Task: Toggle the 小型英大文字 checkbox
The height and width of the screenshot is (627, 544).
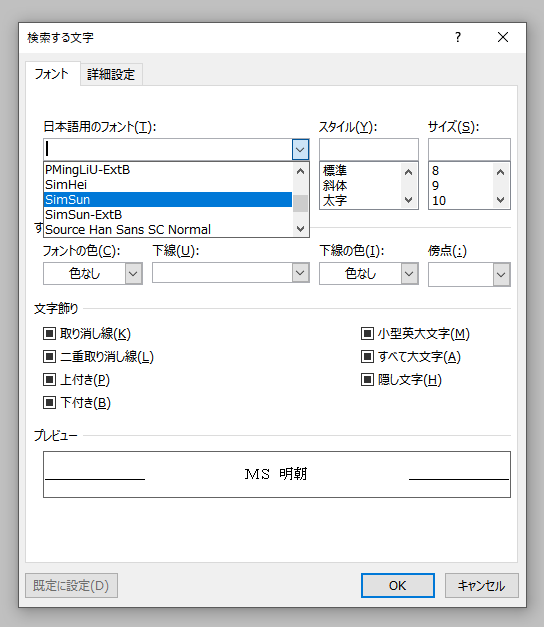Action: coord(367,333)
